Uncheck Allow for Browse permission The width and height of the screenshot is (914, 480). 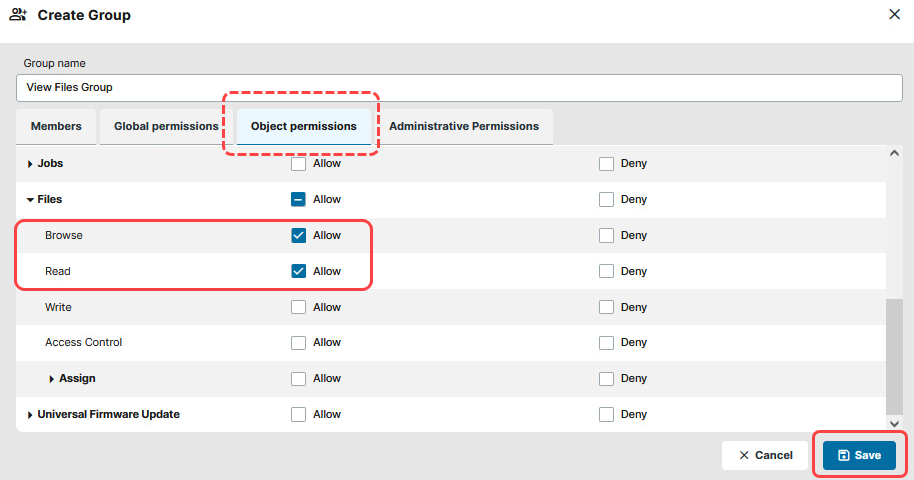(x=298, y=236)
